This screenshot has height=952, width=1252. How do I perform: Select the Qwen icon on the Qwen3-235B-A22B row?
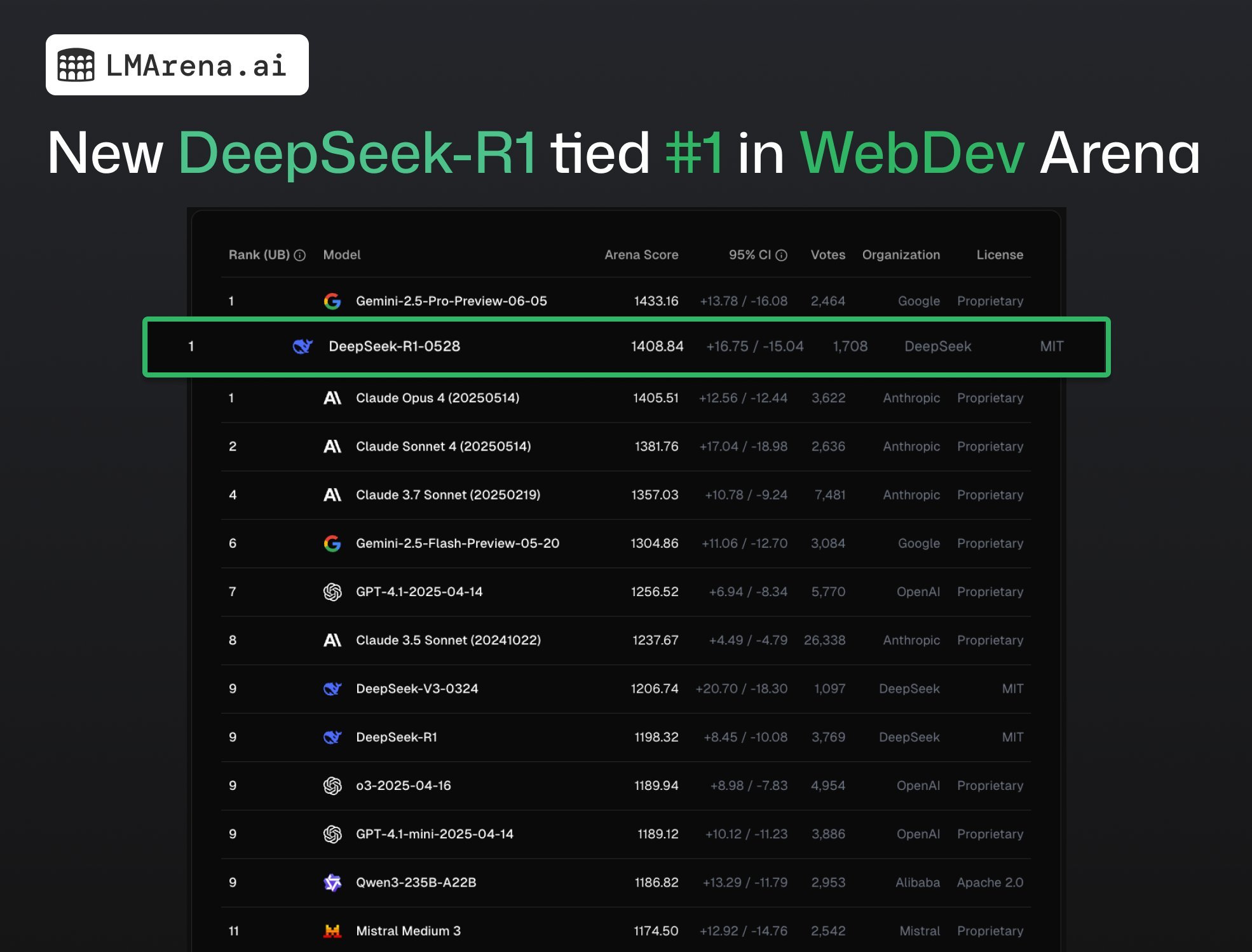(332, 882)
